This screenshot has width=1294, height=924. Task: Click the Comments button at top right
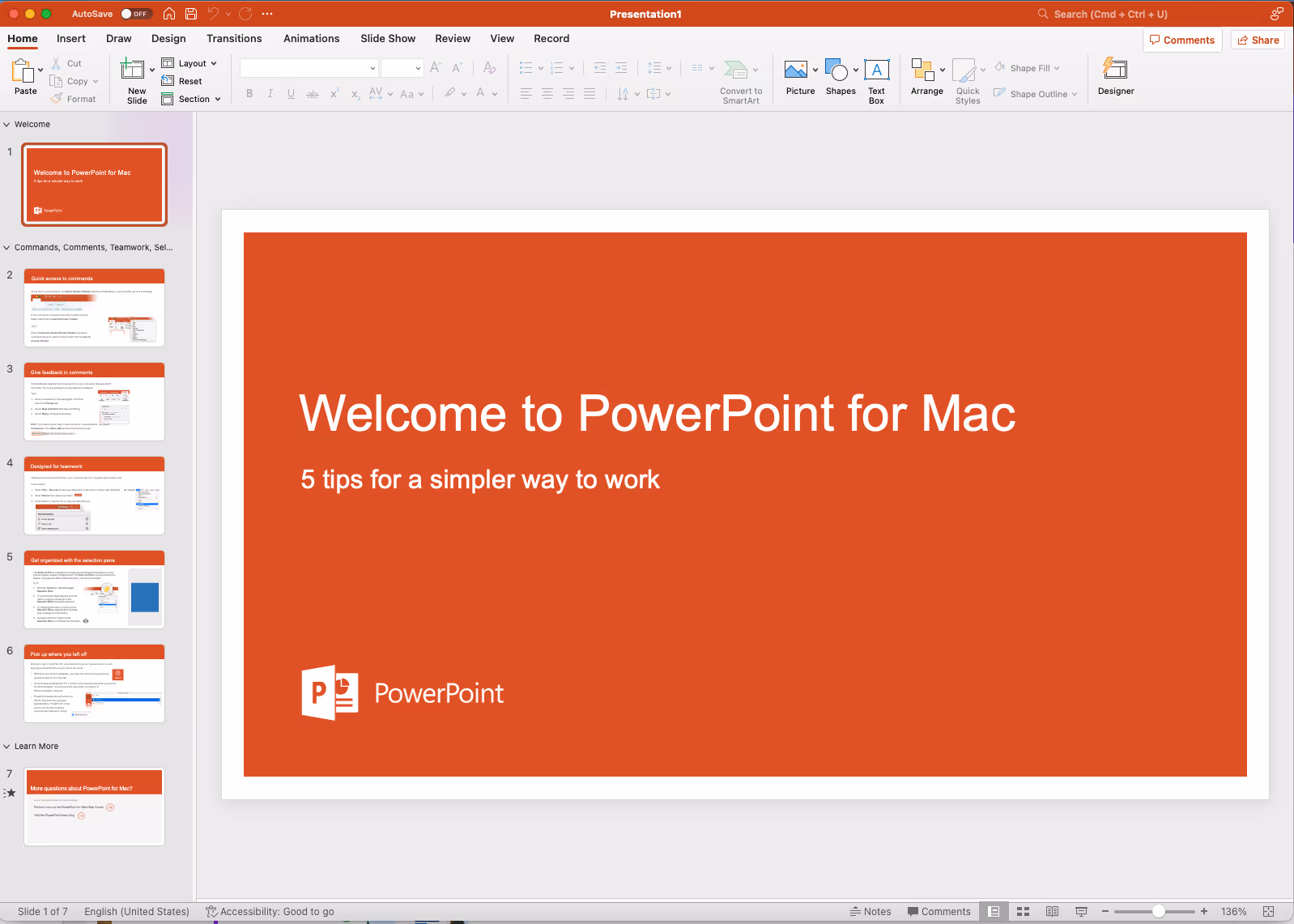1182,40
